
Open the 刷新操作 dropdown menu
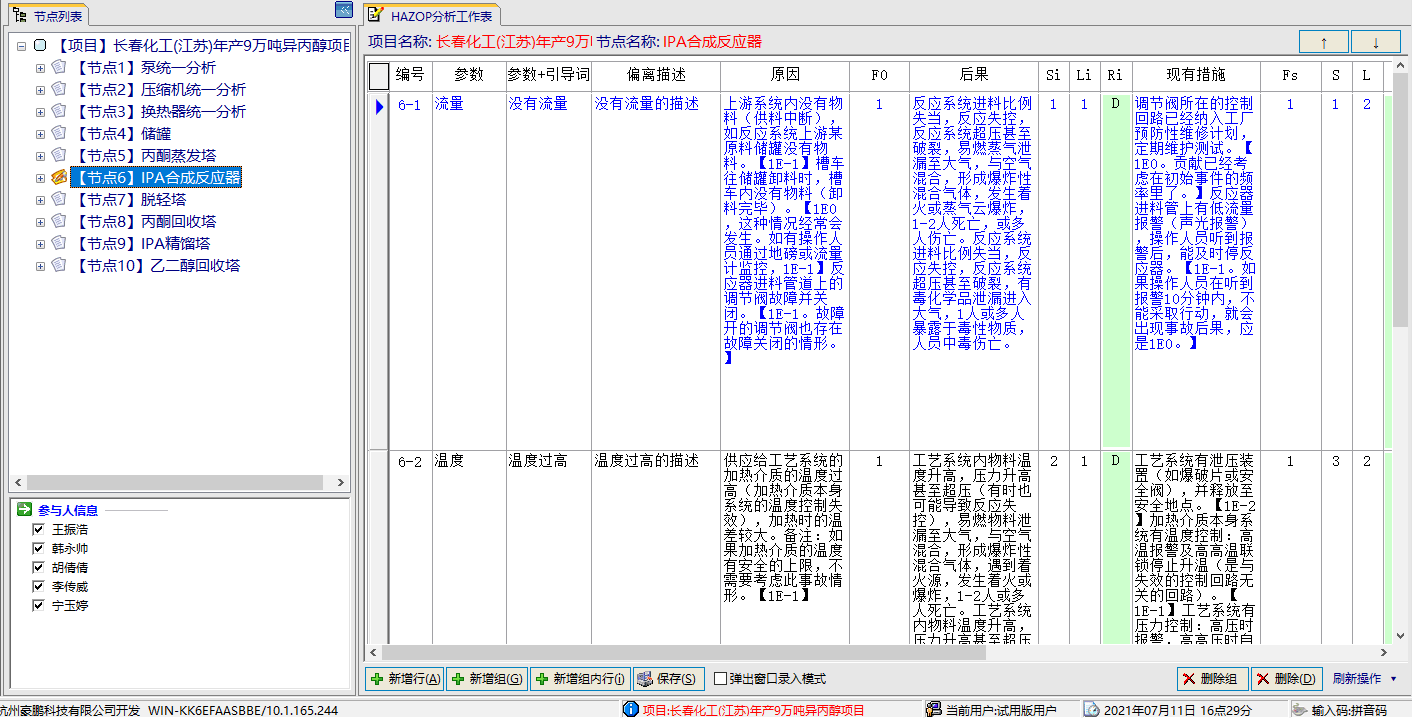1365,679
